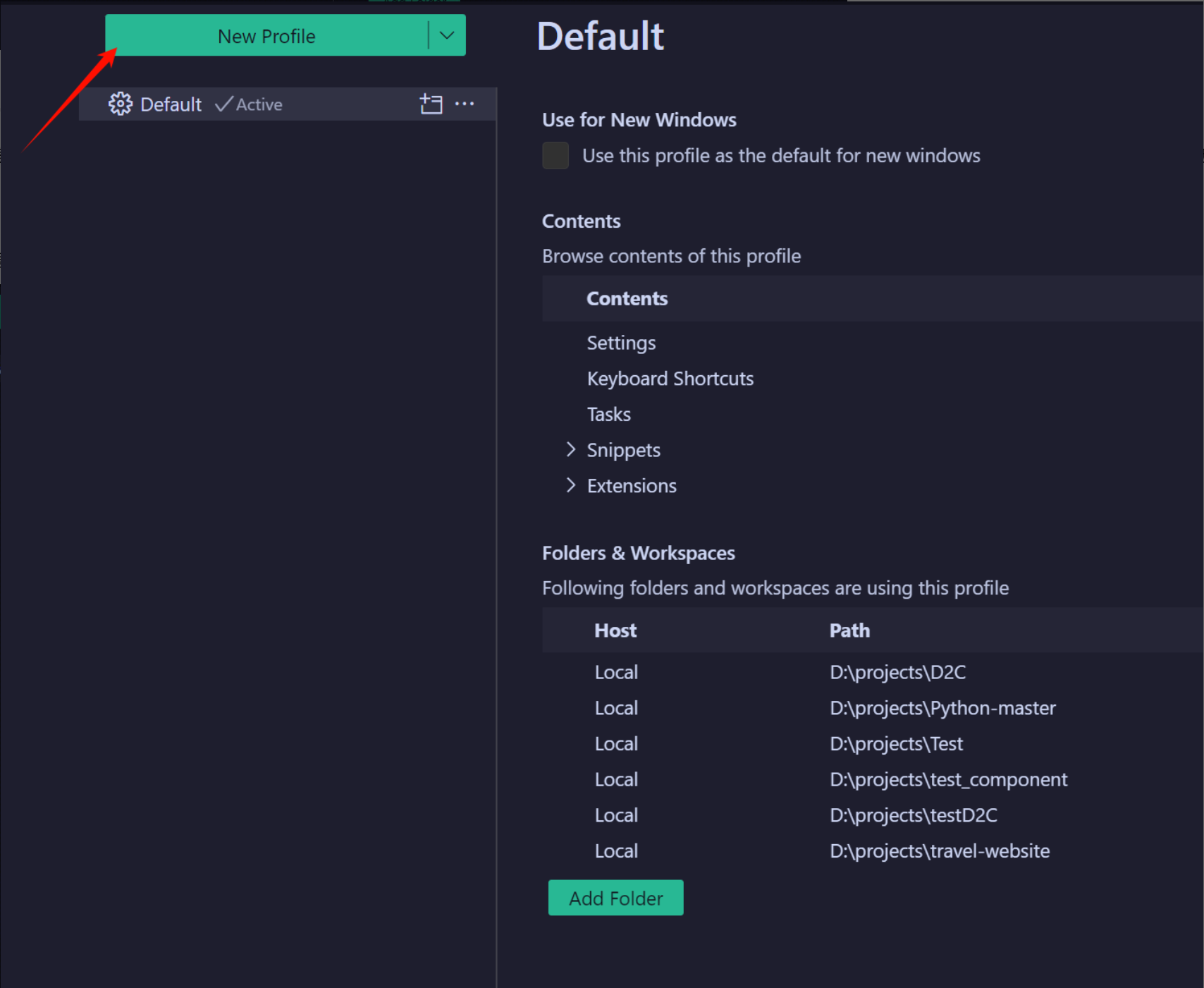Open the more actions ellipsis for the Default profile
This screenshot has width=1204, height=988.
465,104
